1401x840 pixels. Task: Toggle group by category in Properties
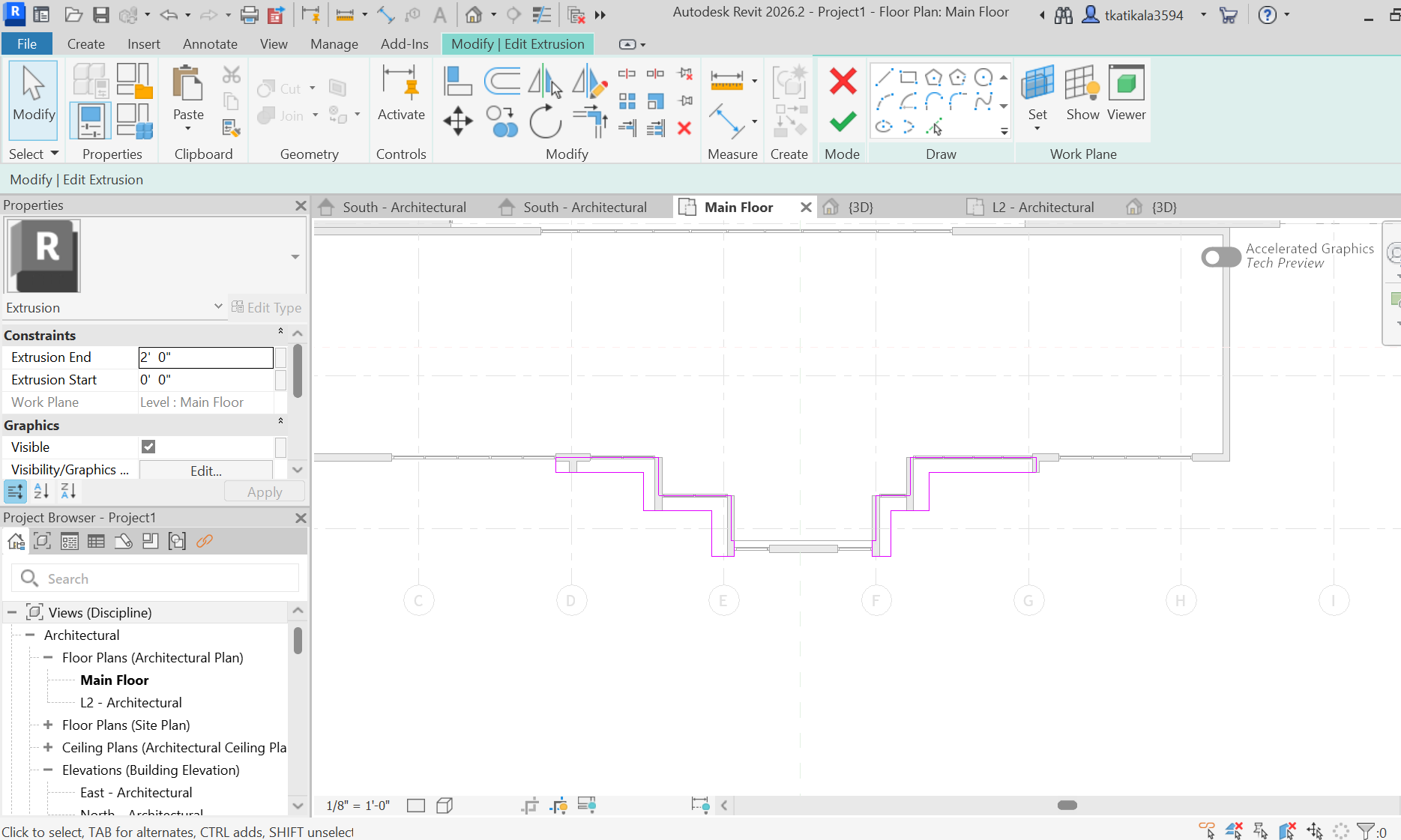pyautogui.click(x=15, y=492)
